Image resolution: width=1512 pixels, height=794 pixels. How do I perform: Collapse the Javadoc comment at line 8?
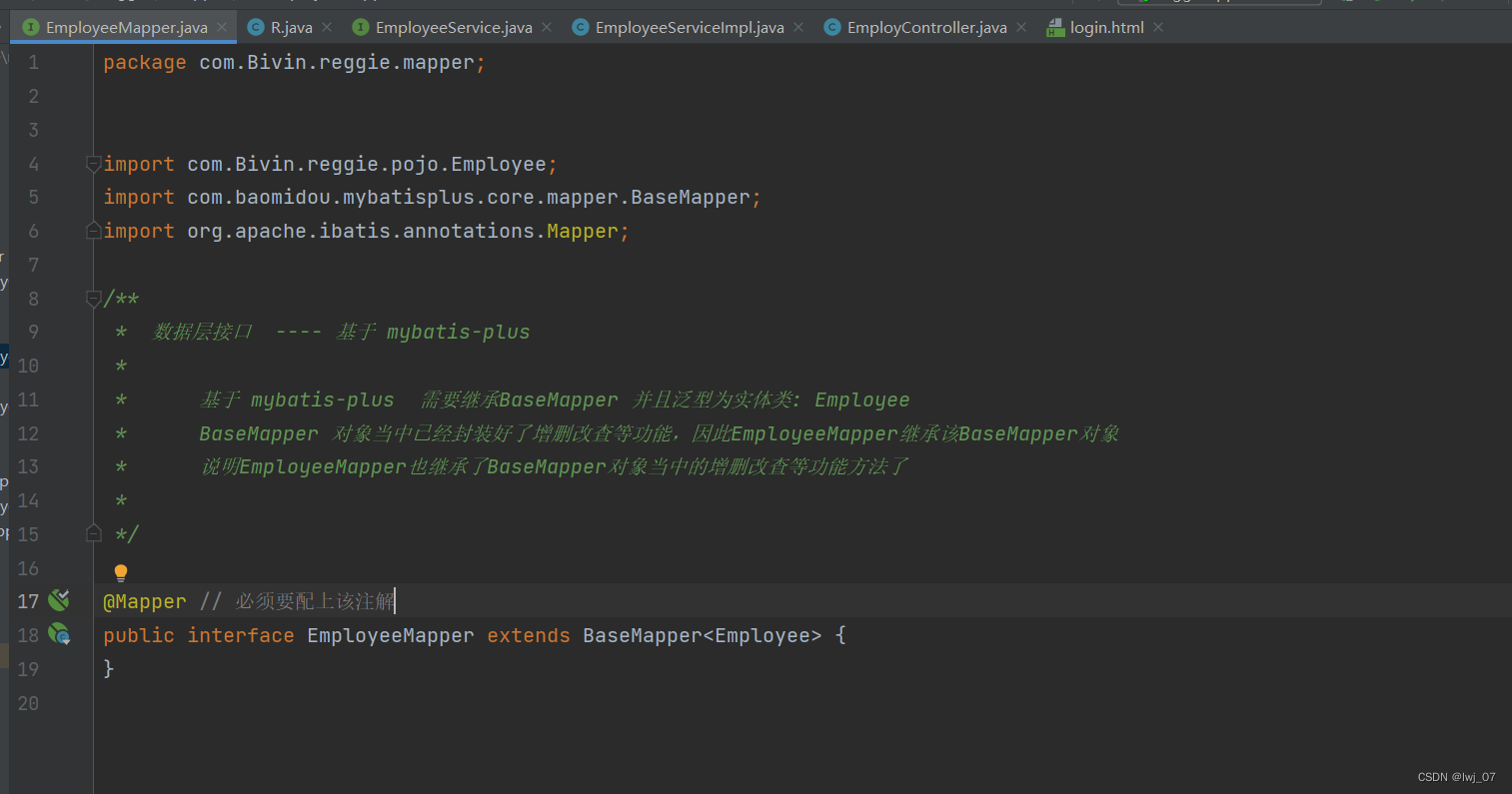[94, 298]
